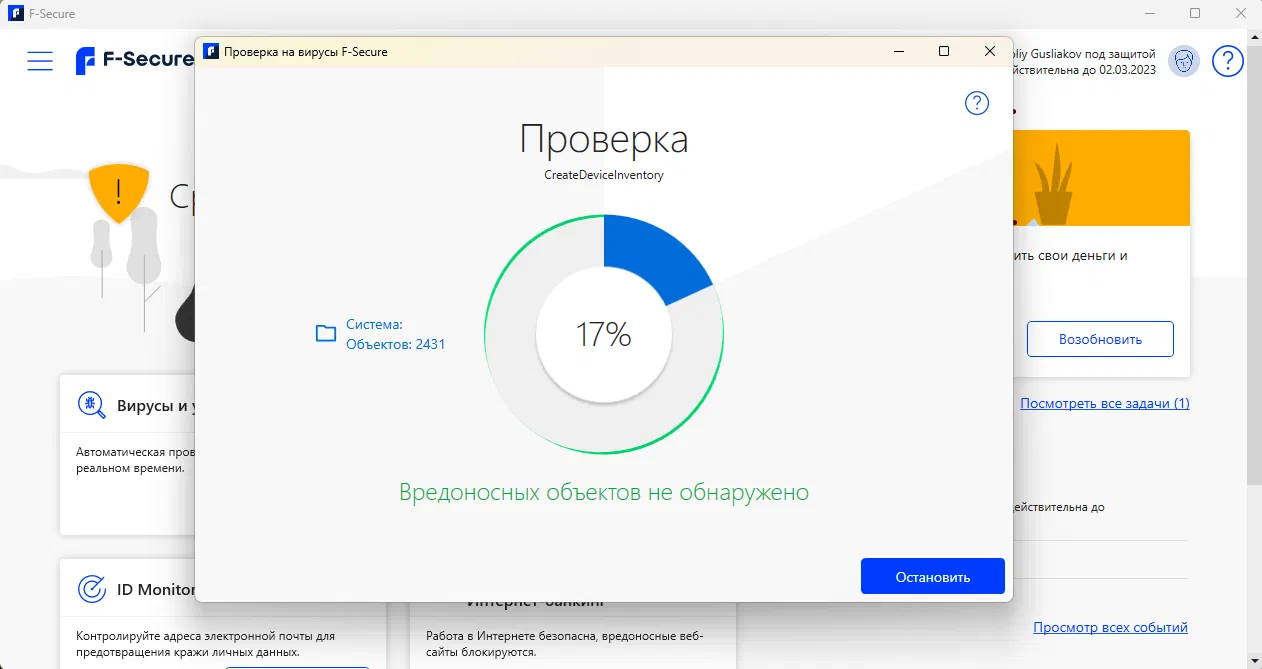This screenshot has width=1262, height=669.
Task: Click license date 02.03.2023 text
Action: tap(1127, 70)
